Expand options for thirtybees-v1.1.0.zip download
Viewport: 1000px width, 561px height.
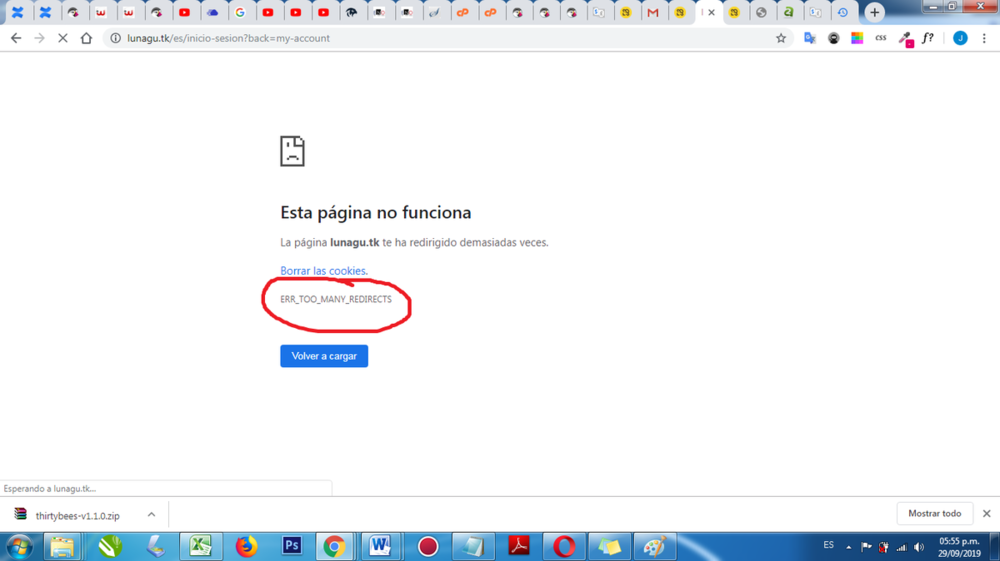(151, 515)
